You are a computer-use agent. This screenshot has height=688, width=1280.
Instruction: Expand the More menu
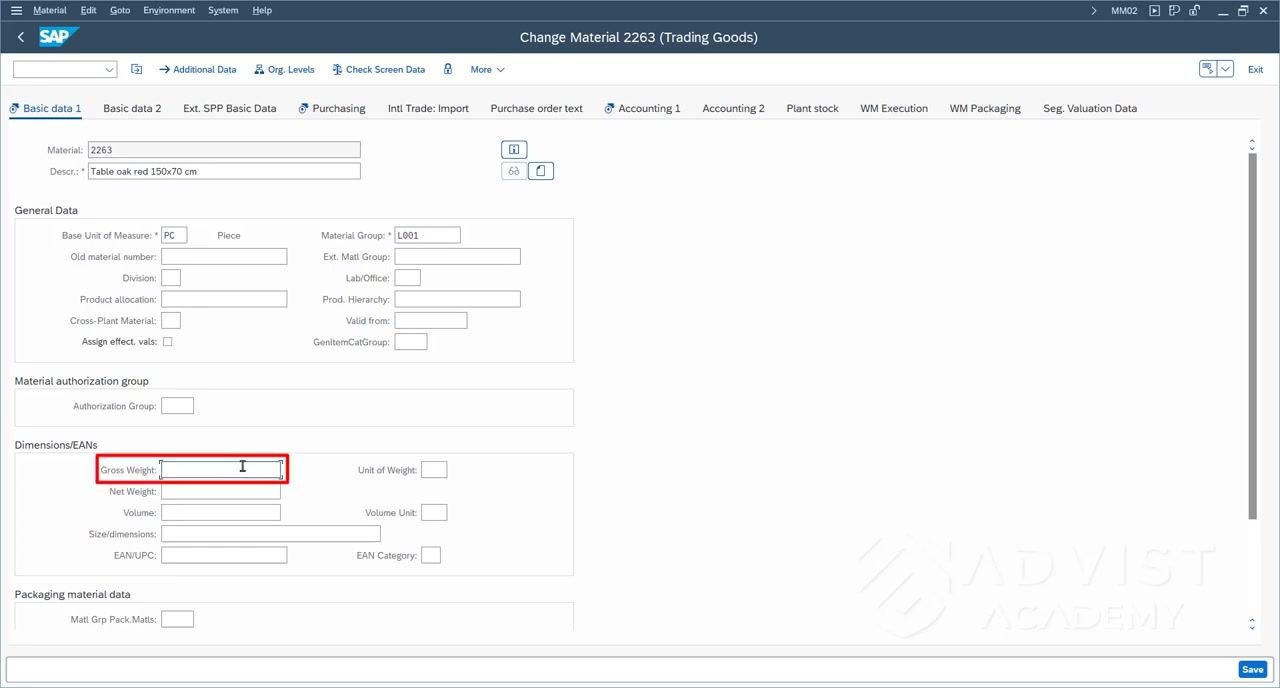(488, 70)
